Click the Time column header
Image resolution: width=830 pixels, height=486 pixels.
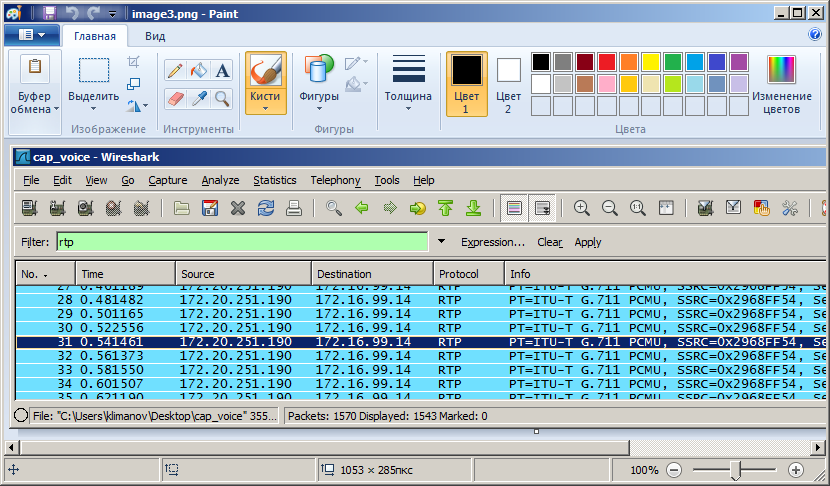pos(125,274)
